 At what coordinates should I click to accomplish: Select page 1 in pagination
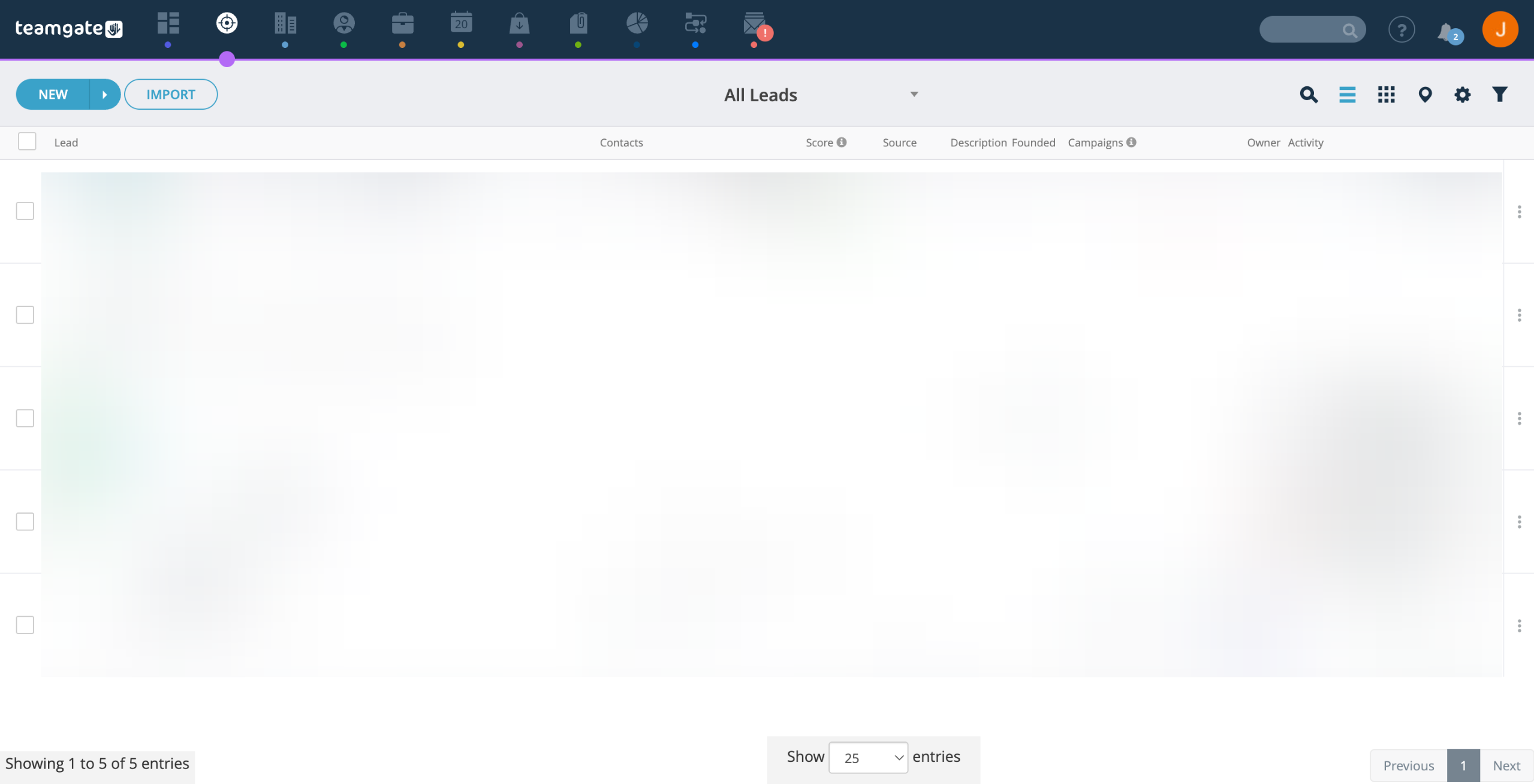click(x=1463, y=765)
